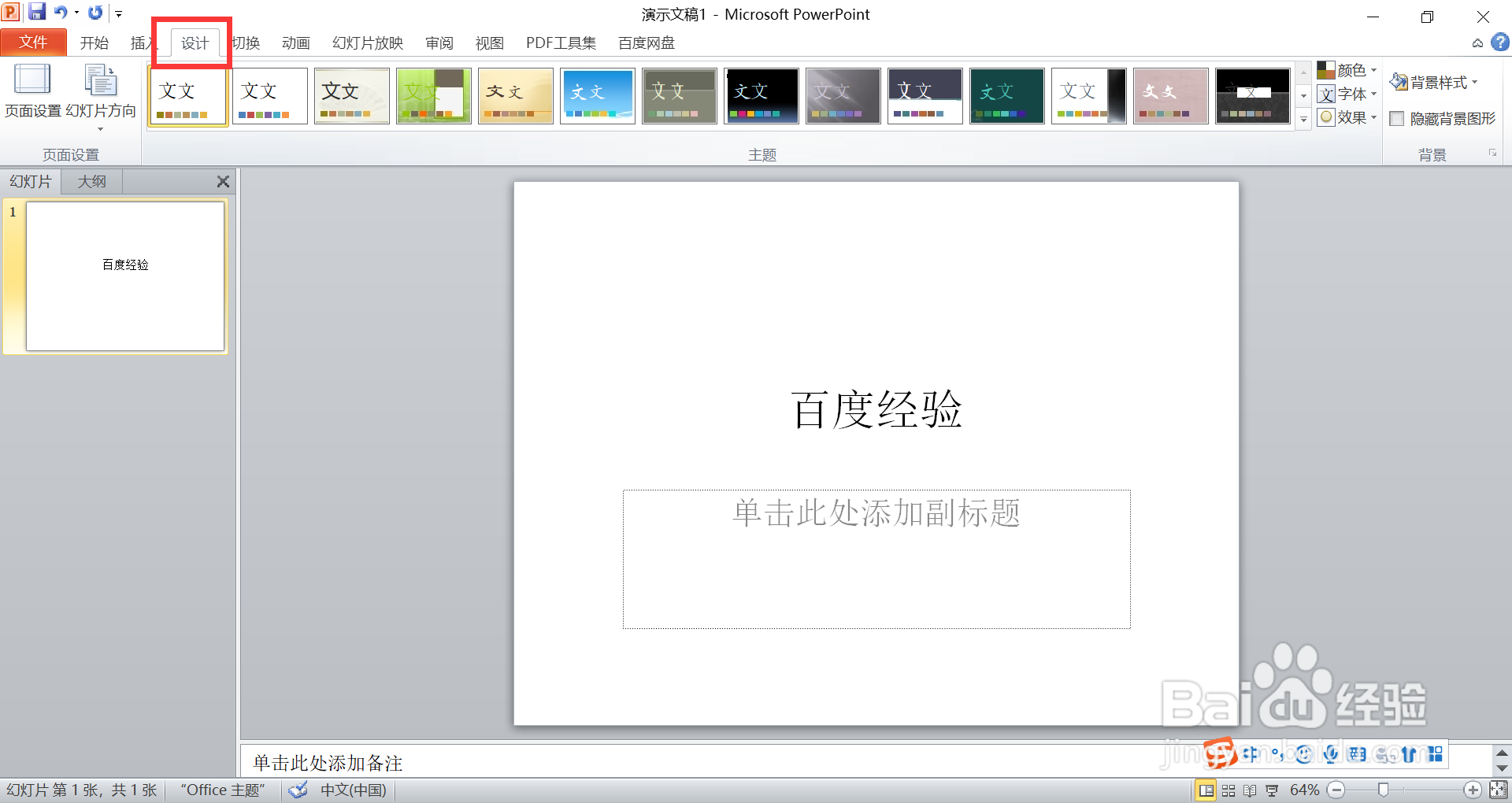The image size is (1512, 803).
Task: Open reading view from status bar
Action: click(x=1250, y=790)
